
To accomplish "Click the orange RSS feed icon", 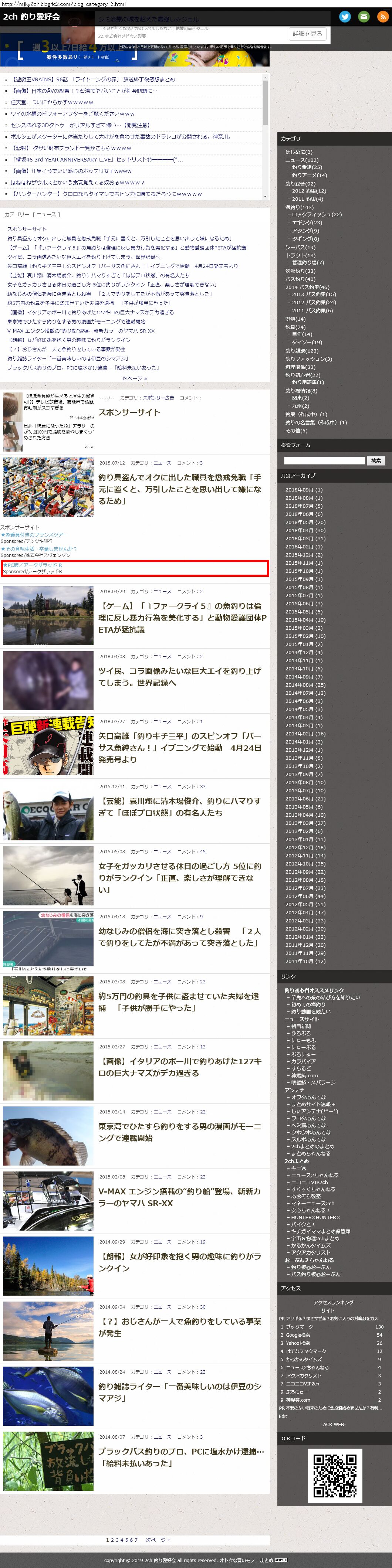I will pyautogui.click(x=383, y=16).
